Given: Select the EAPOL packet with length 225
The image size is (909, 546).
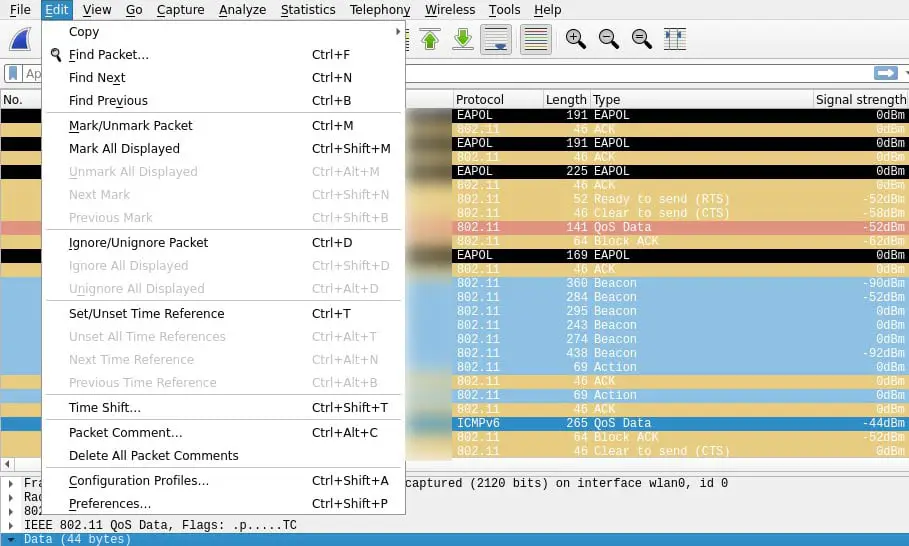Looking at the screenshot, I should pyautogui.click(x=680, y=171).
